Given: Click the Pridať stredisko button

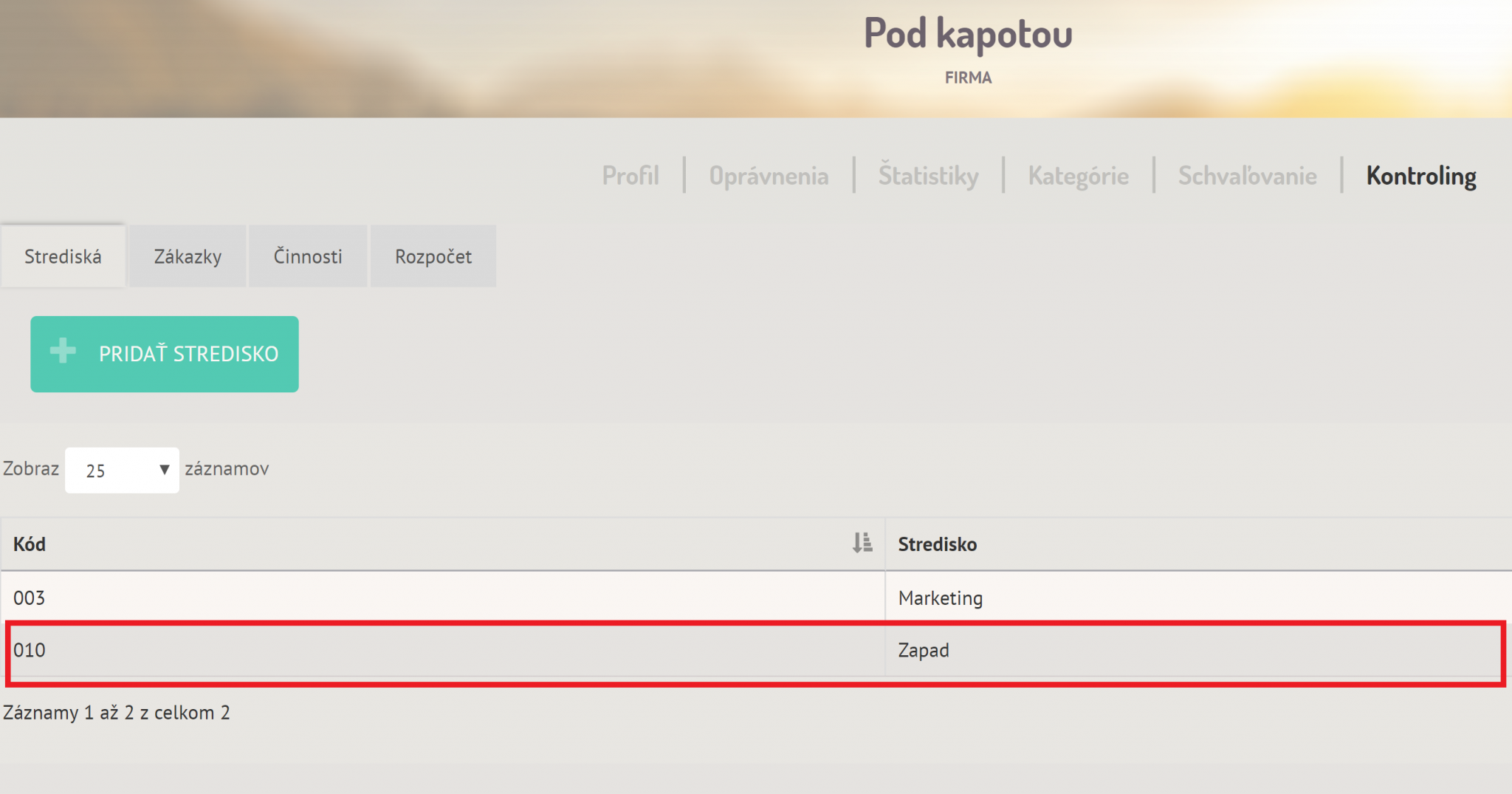Looking at the screenshot, I should (165, 354).
